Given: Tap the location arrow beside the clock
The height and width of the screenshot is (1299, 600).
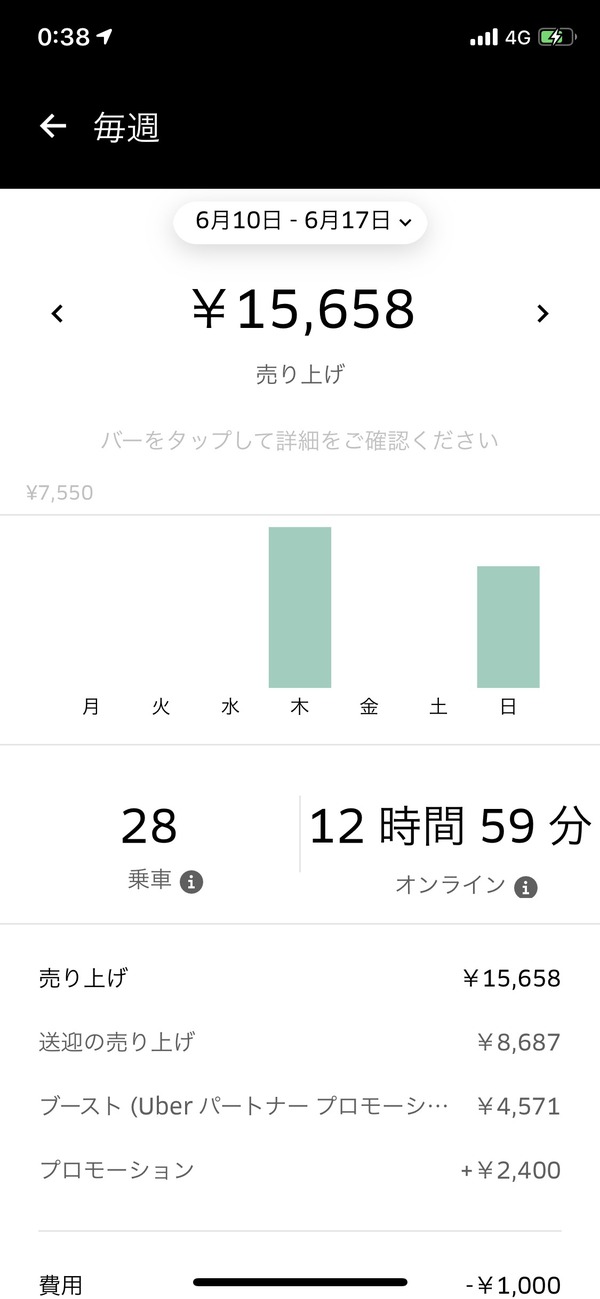Looking at the screenshot, I should (104, 37).
